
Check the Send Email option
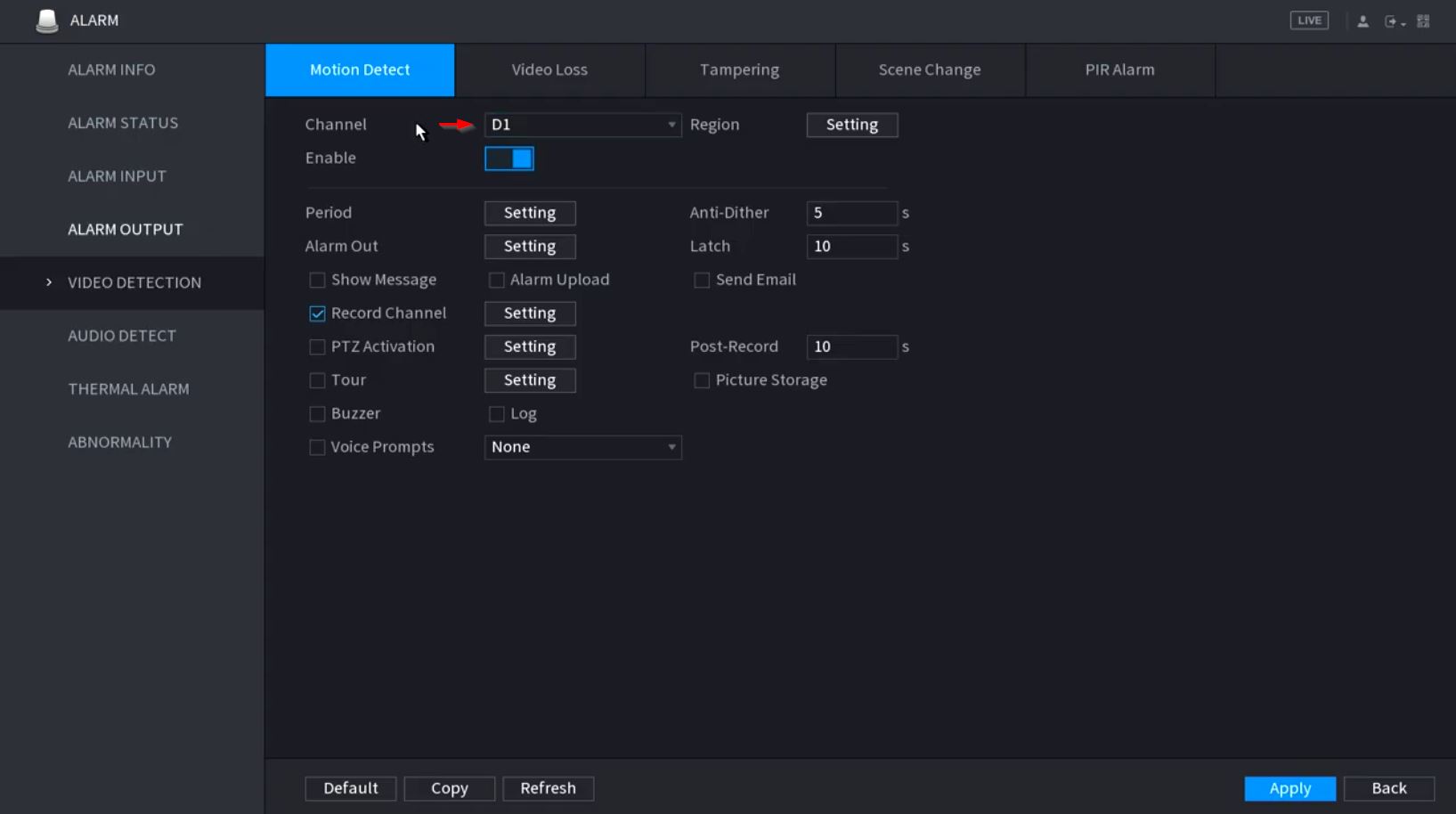[702, 281]
